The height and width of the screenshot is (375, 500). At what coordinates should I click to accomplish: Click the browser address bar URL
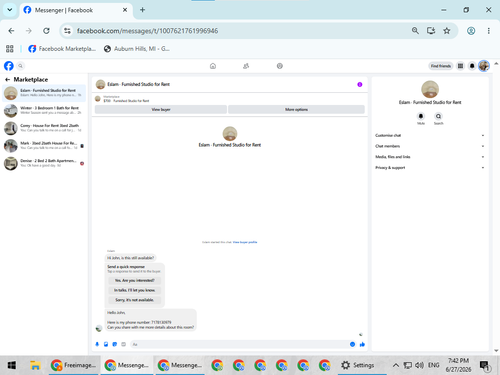pos(147,31)
